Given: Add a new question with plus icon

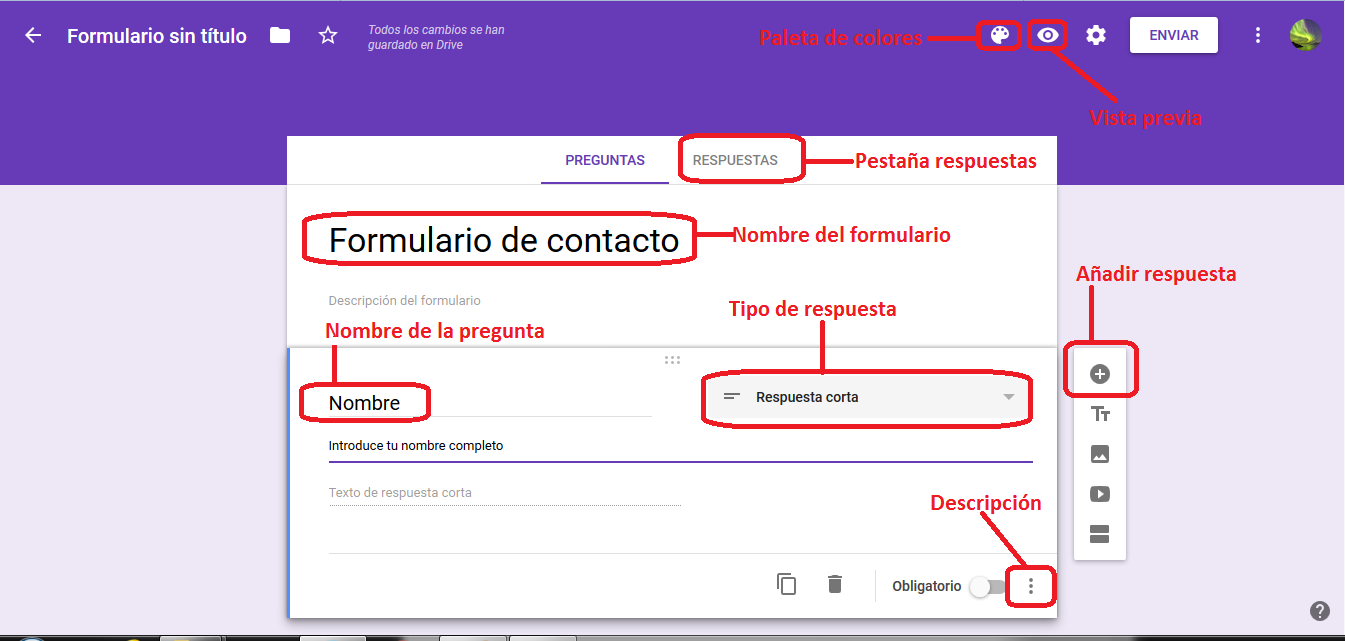Looking at the screenshot, I should [1100, 374].
